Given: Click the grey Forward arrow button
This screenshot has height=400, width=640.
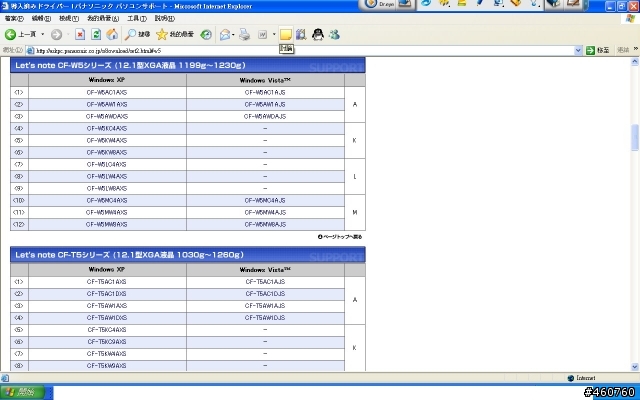Looking at the screenshot, I should 56,35.
